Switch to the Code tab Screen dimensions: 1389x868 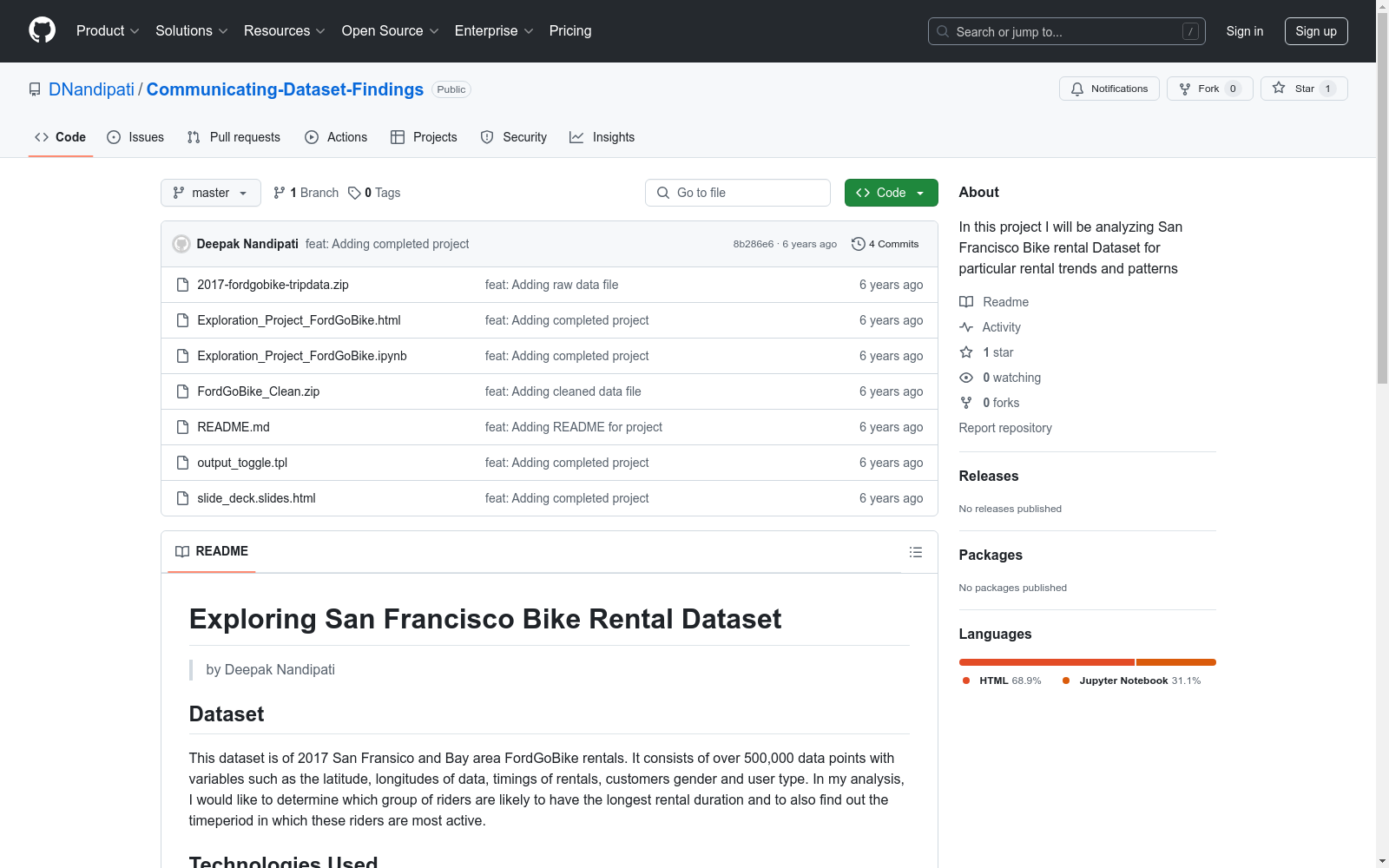coord(60,137)
